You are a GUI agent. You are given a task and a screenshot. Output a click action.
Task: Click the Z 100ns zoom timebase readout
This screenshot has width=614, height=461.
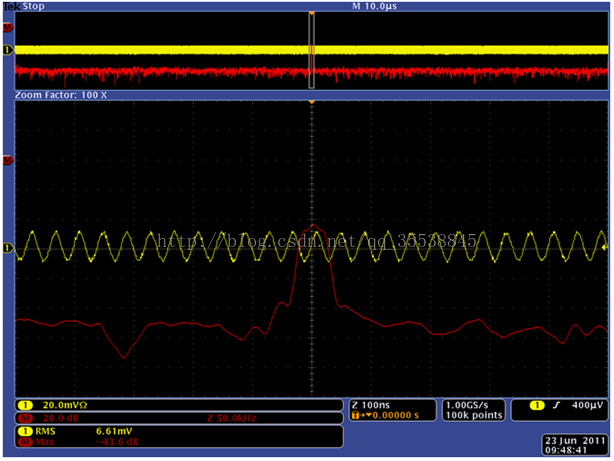(x=370, y=405)
